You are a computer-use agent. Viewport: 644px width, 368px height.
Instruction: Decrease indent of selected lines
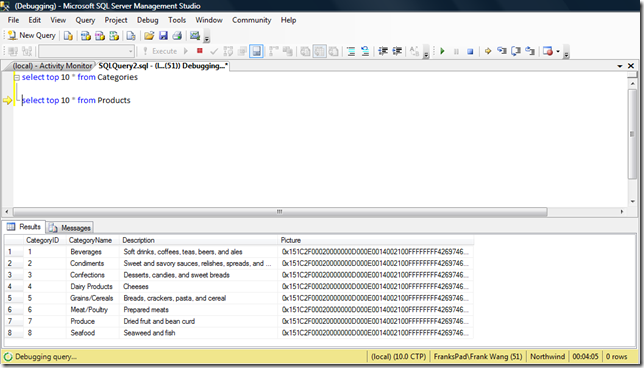(x=383, y=51)
